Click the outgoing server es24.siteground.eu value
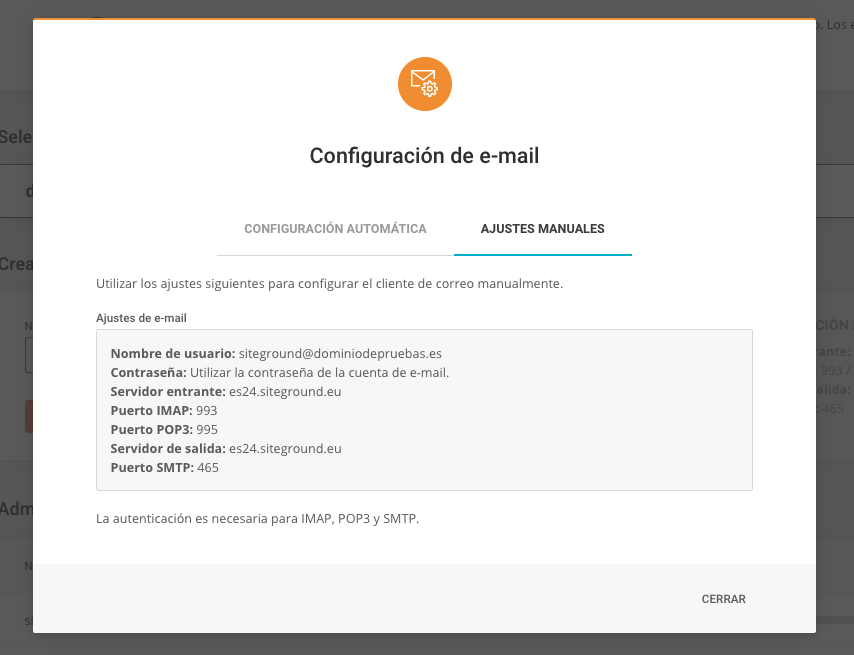The image size is (854, 655). pos(285,449)
